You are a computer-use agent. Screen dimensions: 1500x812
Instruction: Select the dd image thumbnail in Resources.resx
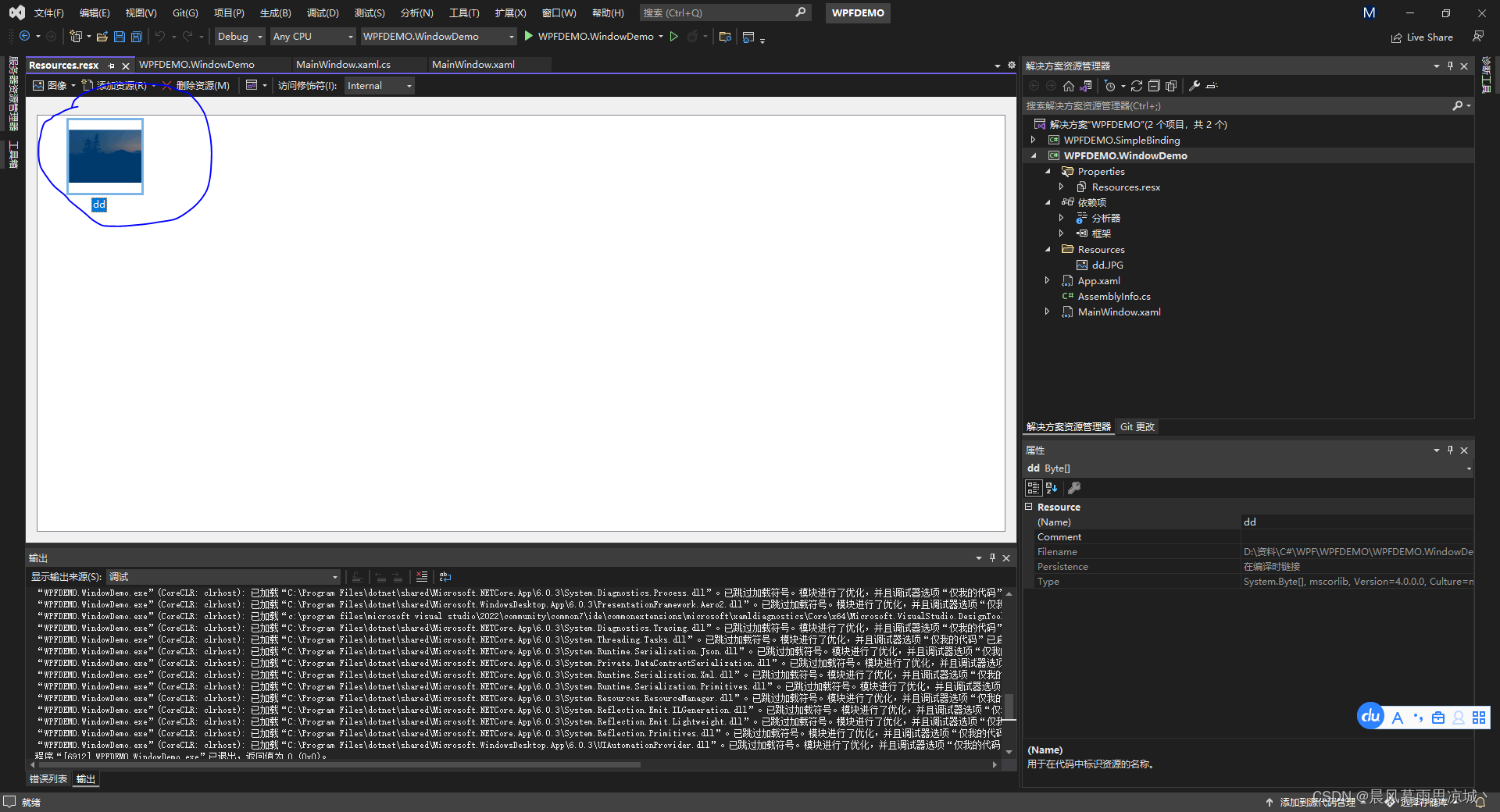click(x=105, y=155)
